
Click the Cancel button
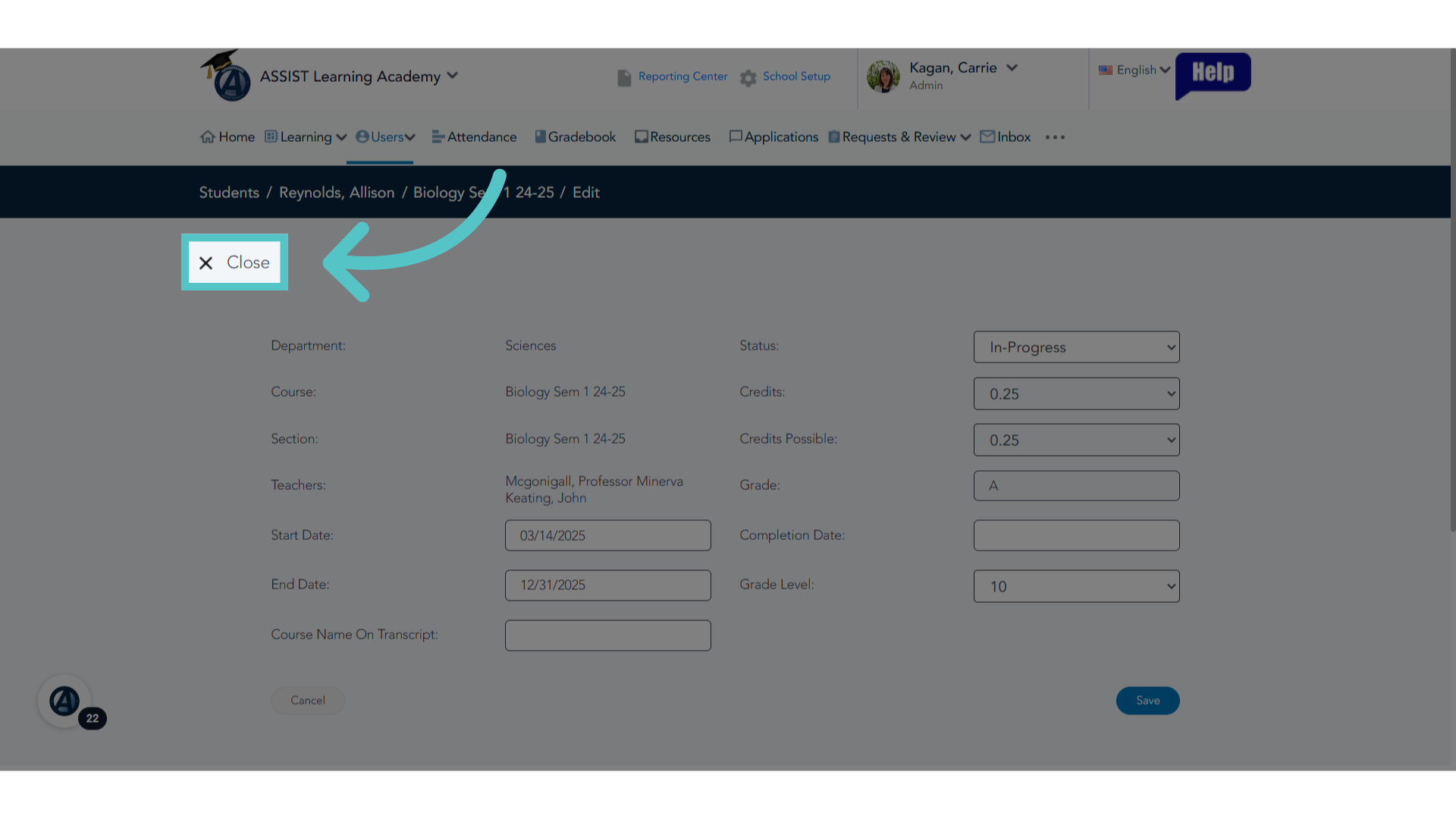[x=308, y=701]
